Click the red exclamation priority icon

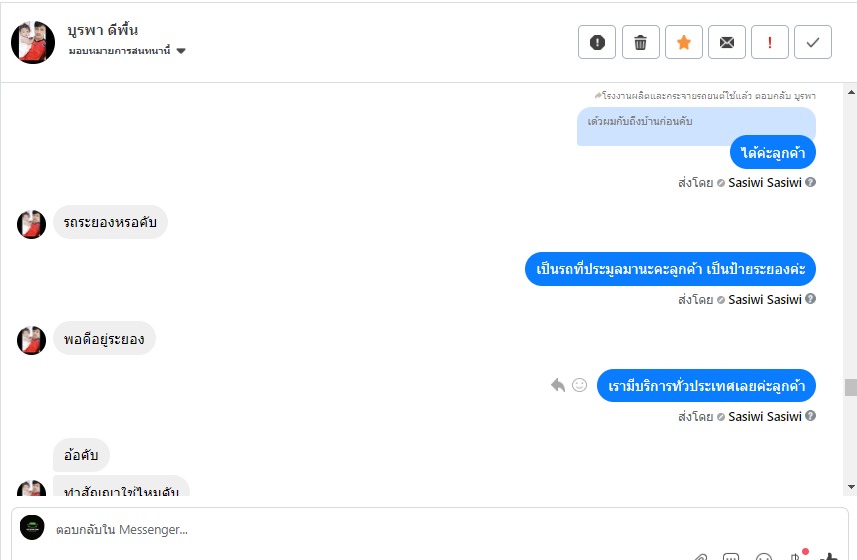(770, 42)
